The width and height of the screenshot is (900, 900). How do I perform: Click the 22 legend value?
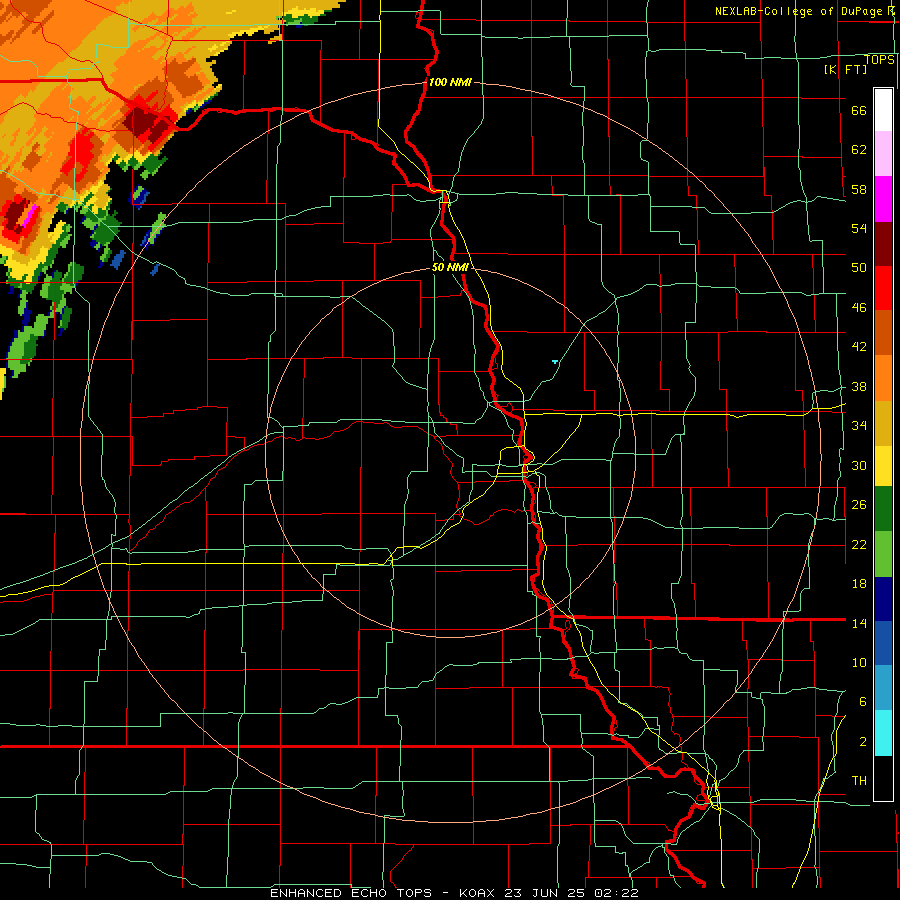[x=859, y=544]
